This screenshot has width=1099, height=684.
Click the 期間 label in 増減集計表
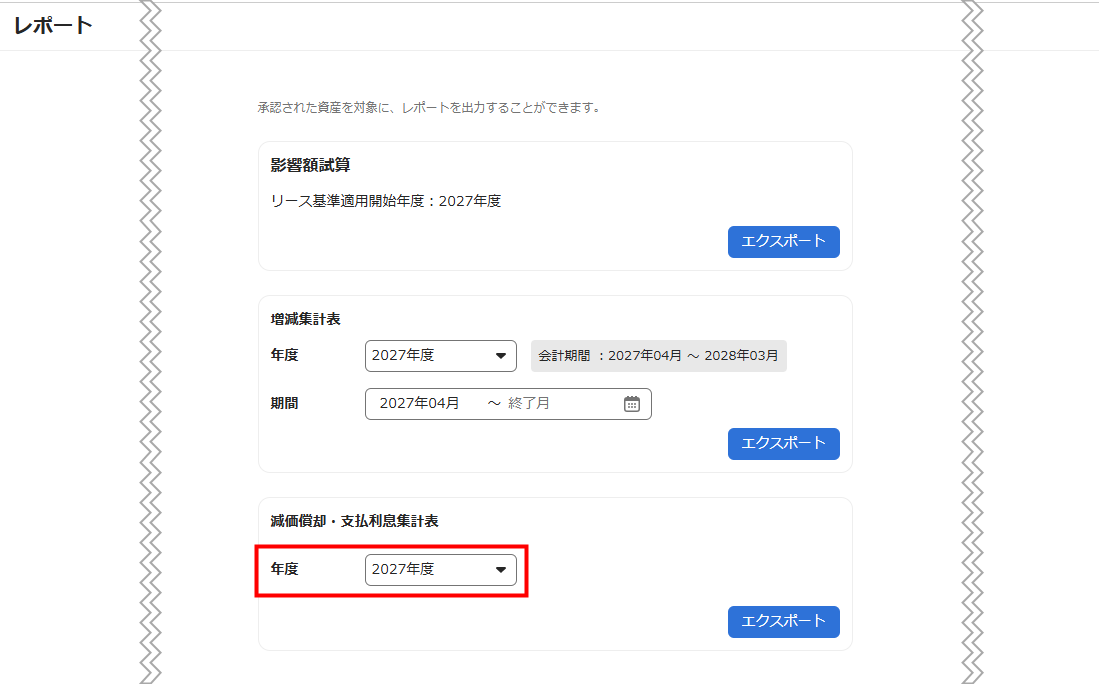point(284,404)
